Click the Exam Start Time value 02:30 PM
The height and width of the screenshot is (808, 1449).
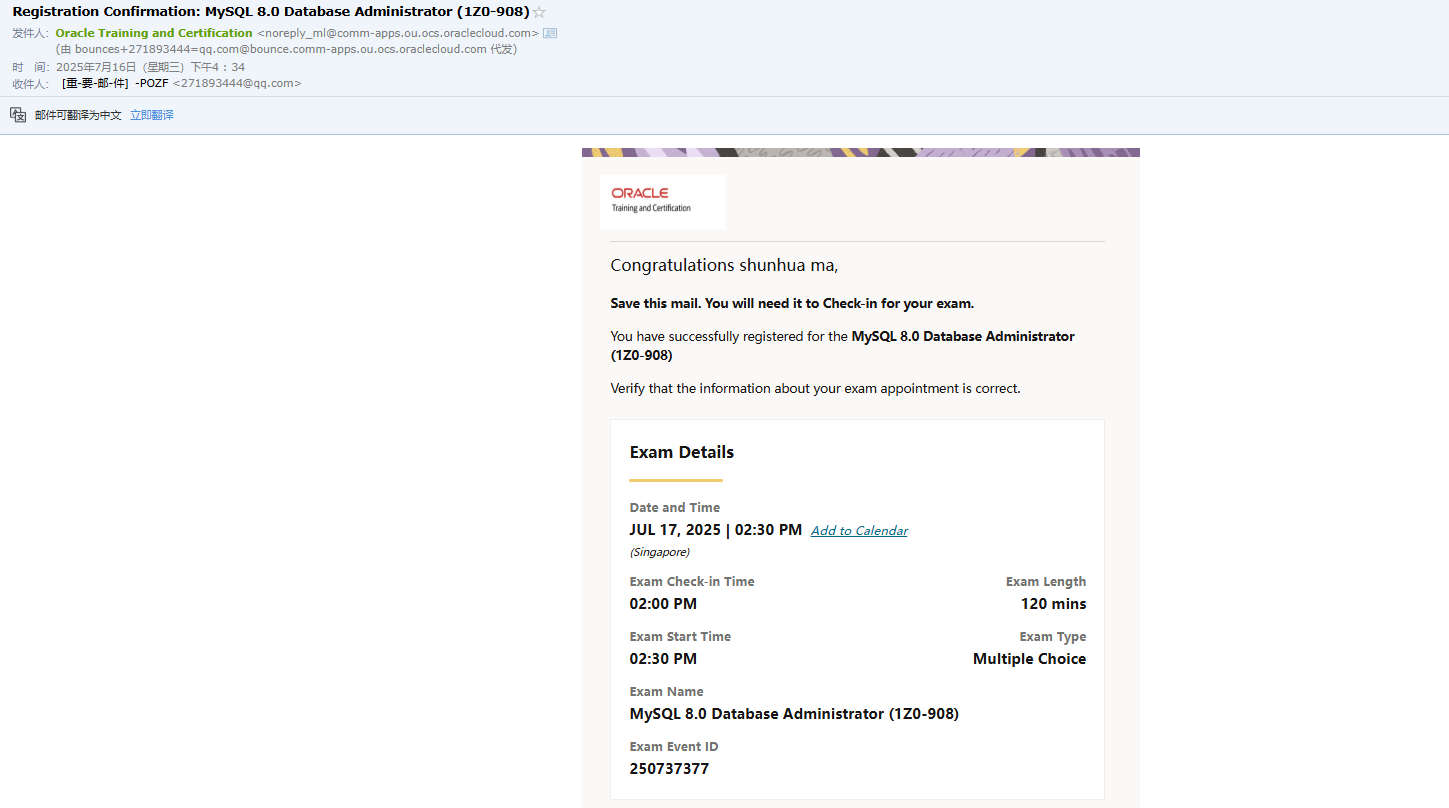[663, 659]
